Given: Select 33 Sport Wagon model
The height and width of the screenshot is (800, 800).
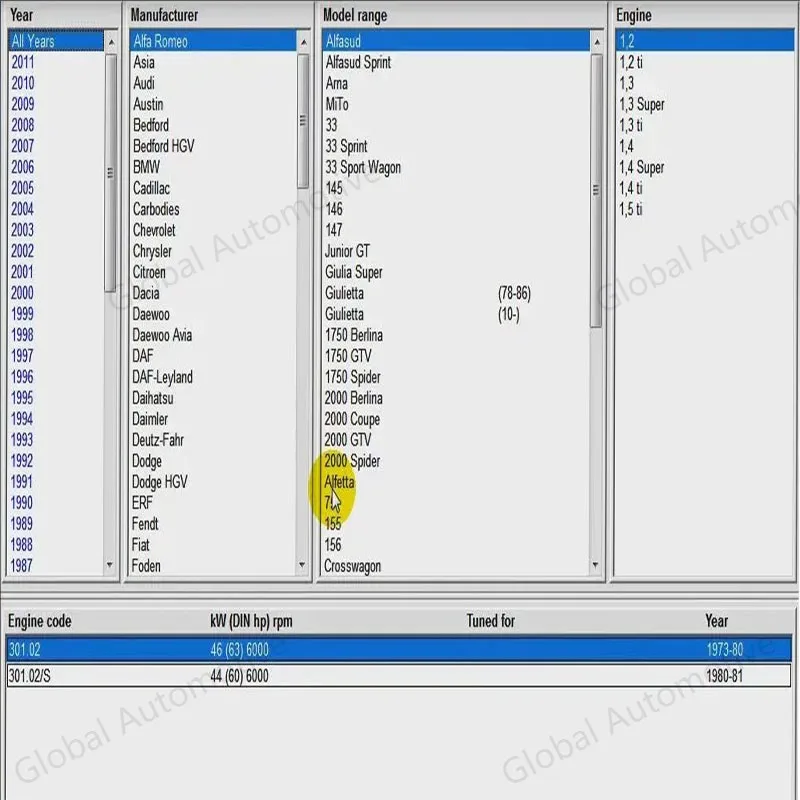Looking at the screenshot, I should pyautogui.click(x=363, y=167).
